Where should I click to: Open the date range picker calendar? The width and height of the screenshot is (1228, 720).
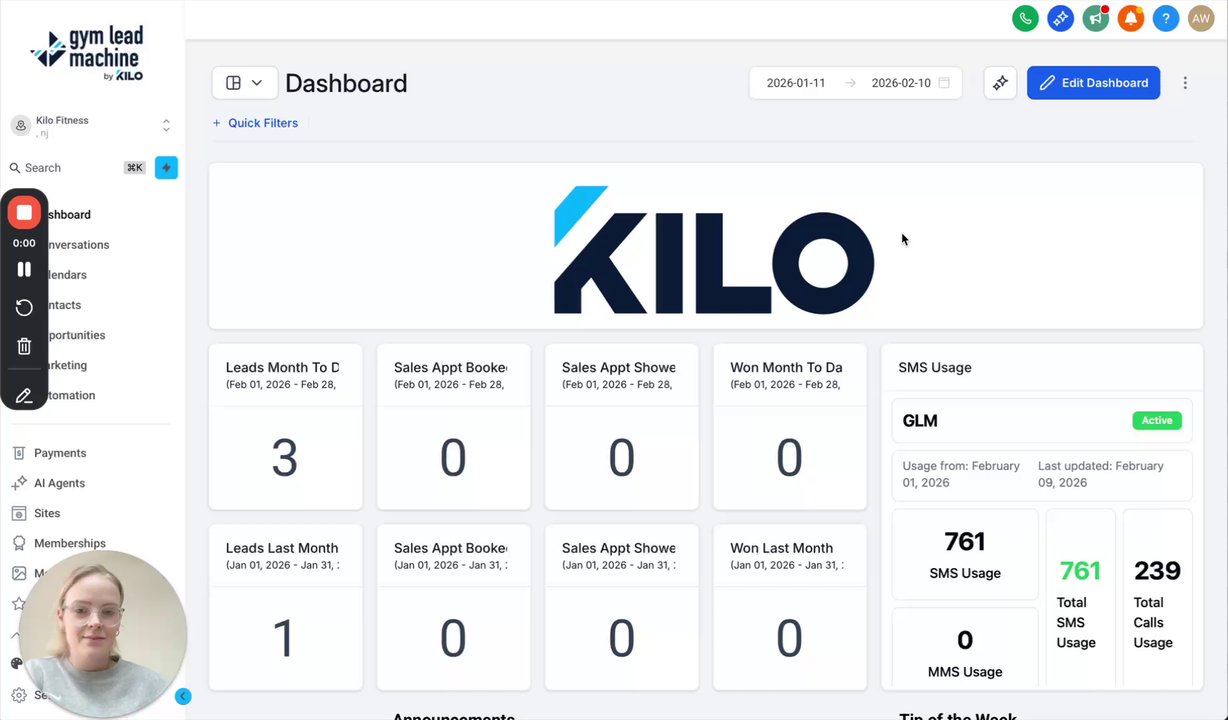tap(943, 83)
